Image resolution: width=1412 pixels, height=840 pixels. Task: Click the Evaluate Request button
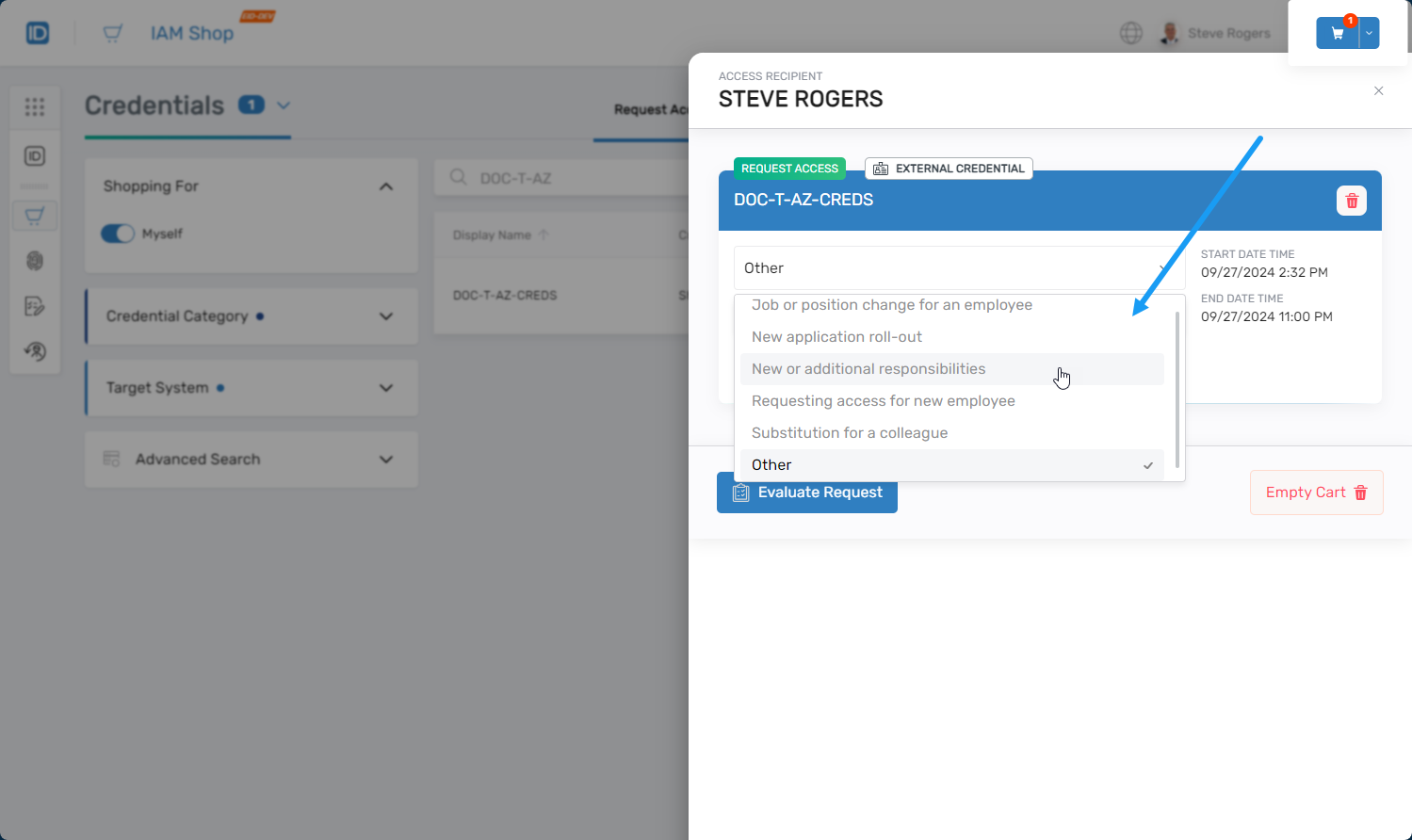point(807,493)
